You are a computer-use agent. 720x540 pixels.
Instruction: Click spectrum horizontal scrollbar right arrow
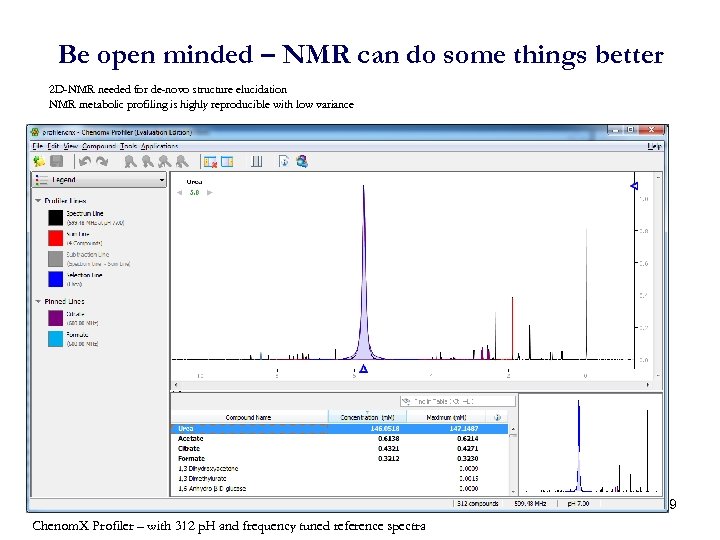[x=647, y=385]
